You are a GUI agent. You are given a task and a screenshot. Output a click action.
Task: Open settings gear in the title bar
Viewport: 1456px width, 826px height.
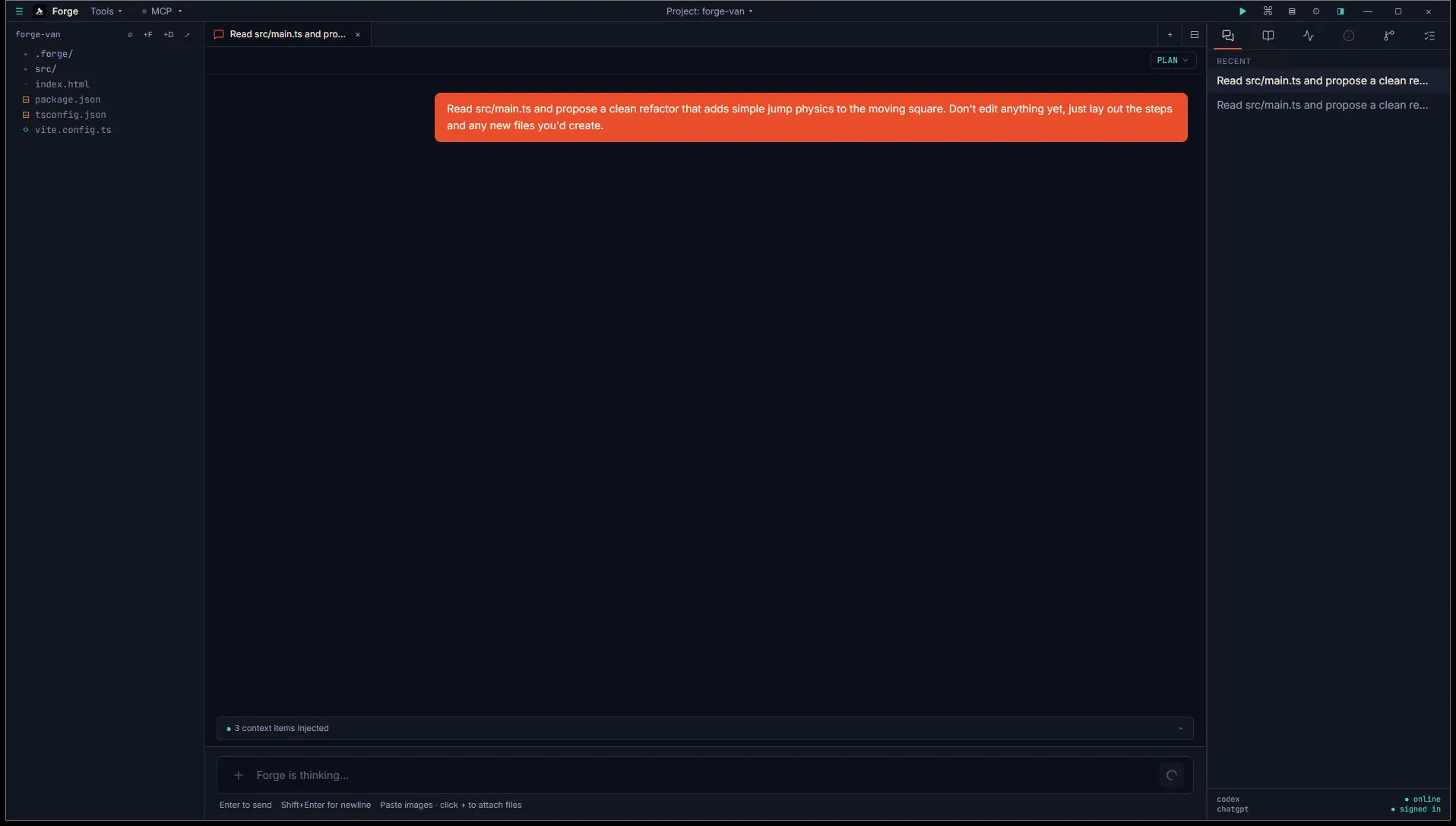point(1316,11)
